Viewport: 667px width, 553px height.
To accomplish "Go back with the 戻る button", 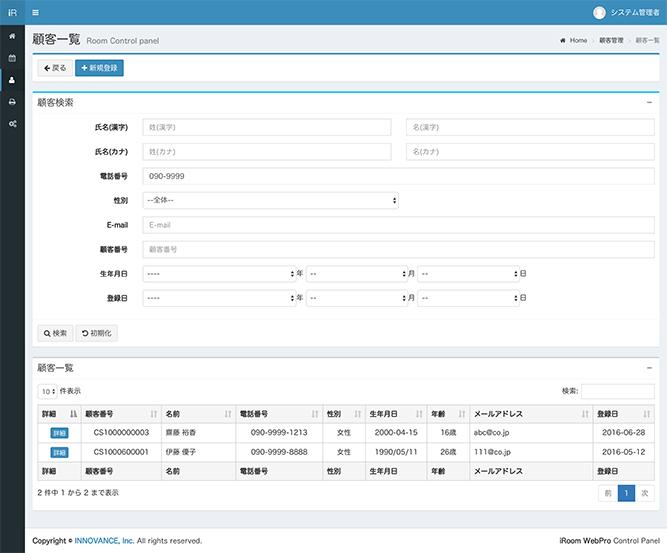I will (55, 68).
